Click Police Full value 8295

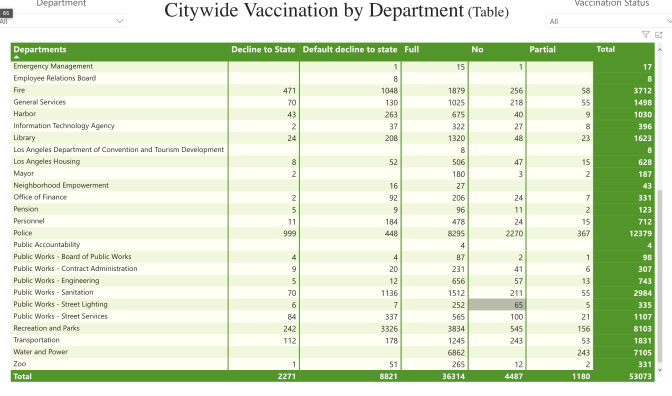[456, 234]
